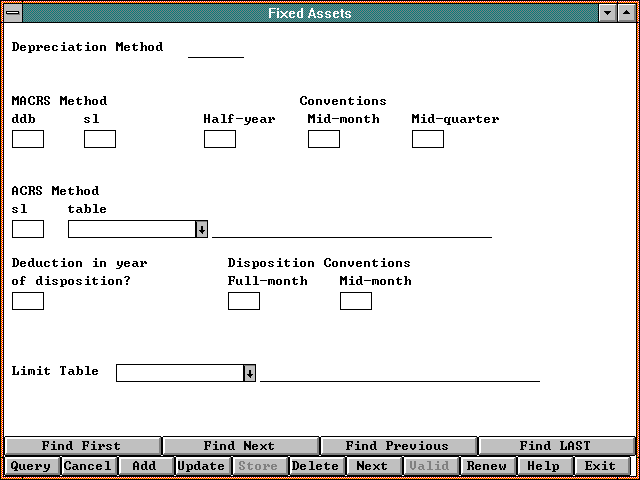Viewport: 640px width, 480px height.
Task: Click the title bar minimize arrow
Action: point(606,13)
